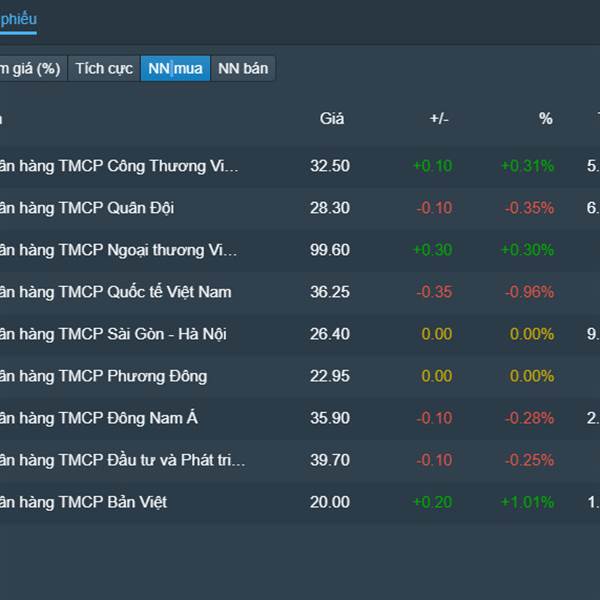Select the NN mua filter tab

[175, 68]
